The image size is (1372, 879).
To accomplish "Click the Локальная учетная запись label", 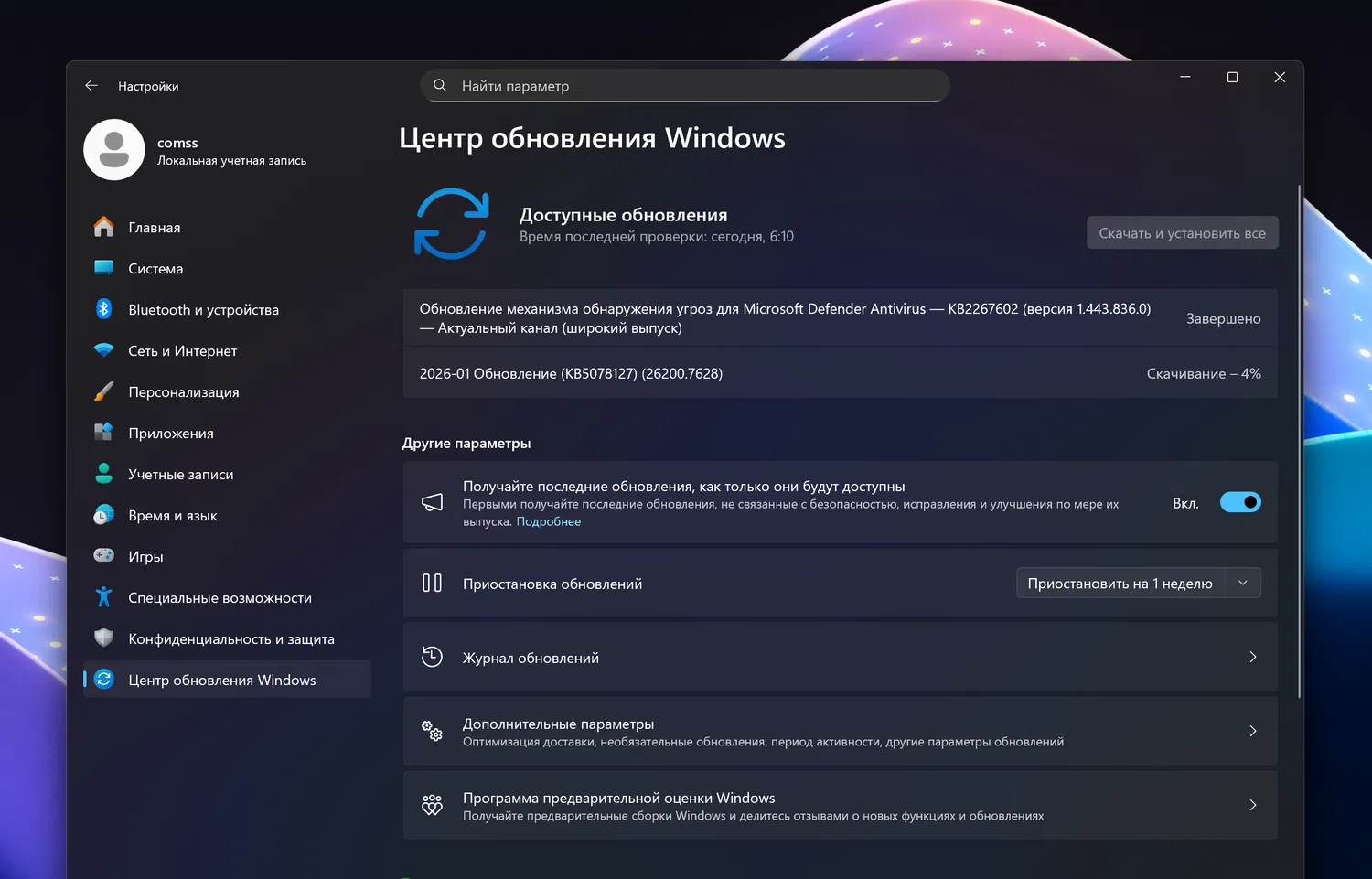I will pos(231,161).
